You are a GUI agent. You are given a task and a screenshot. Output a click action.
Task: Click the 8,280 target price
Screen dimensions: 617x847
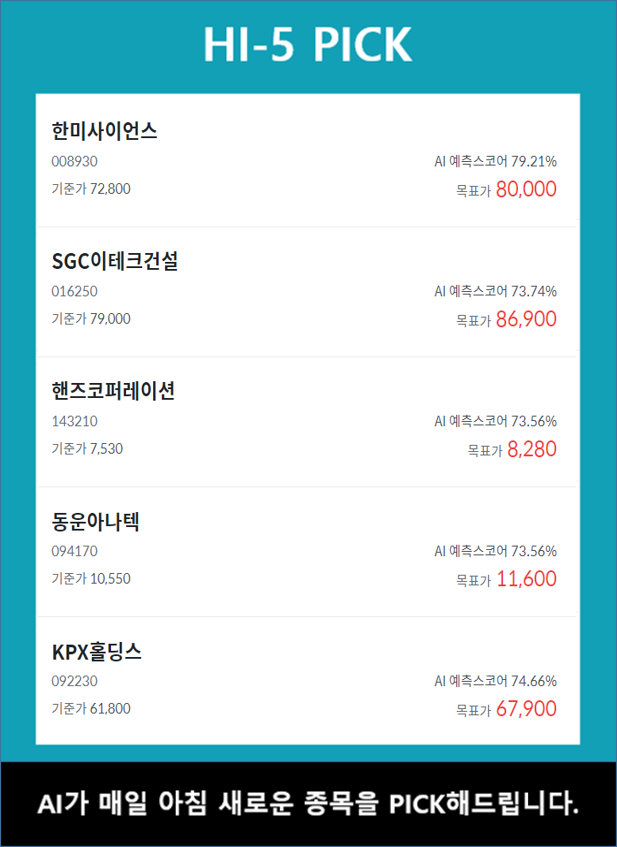(x=531, y=450)
